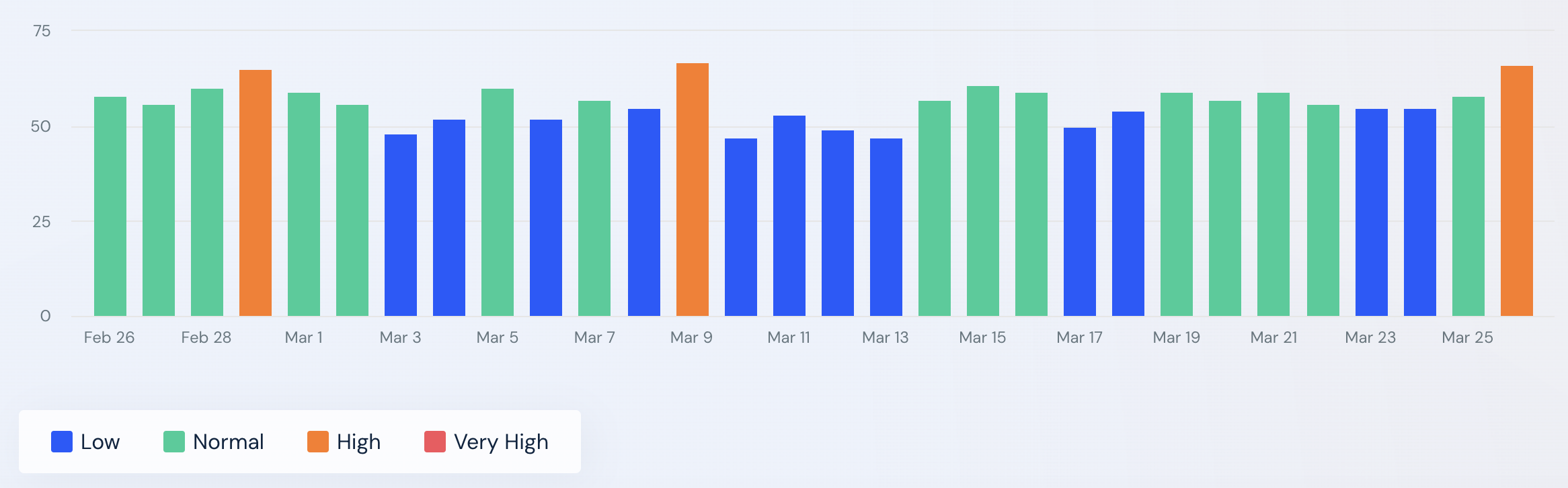Screen dimensions: 1568x488
Task: Click the last orange bar on the right
Action: [x=1517, y=191]
